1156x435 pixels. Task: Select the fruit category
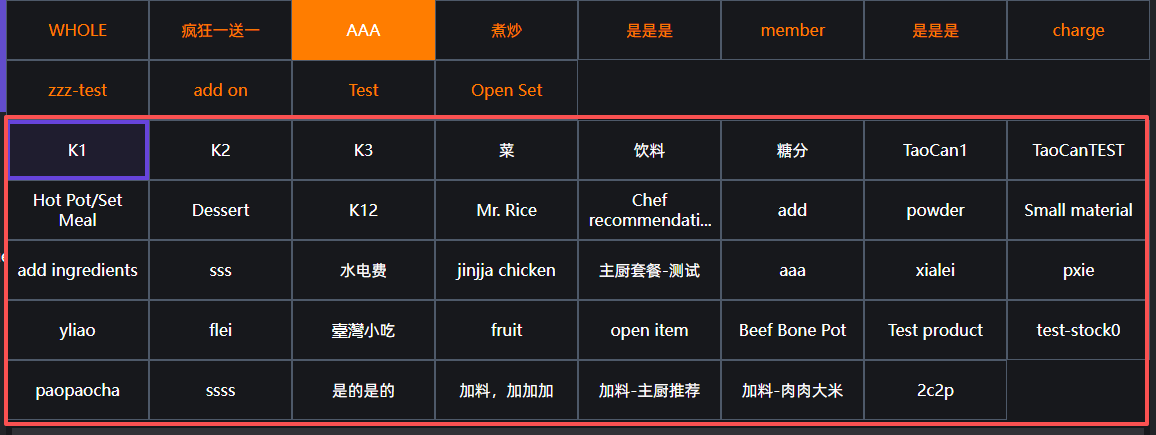[506, 330]
